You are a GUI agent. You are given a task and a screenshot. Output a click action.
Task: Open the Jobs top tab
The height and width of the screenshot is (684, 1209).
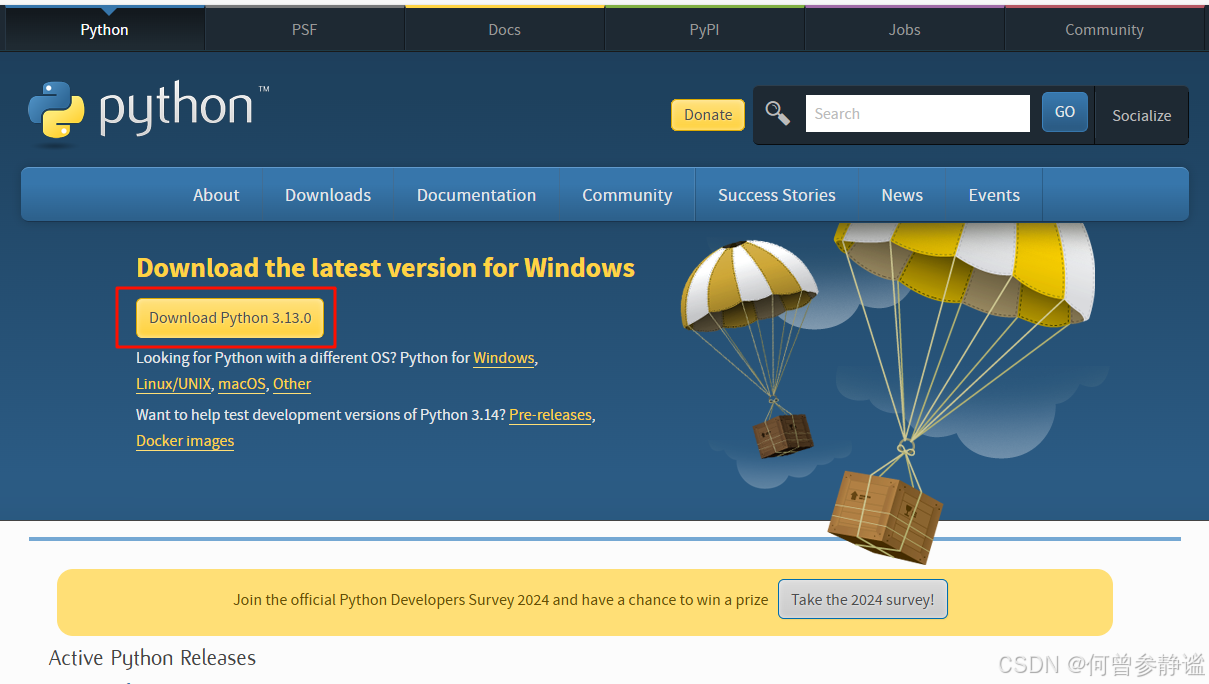click(904, 29)
